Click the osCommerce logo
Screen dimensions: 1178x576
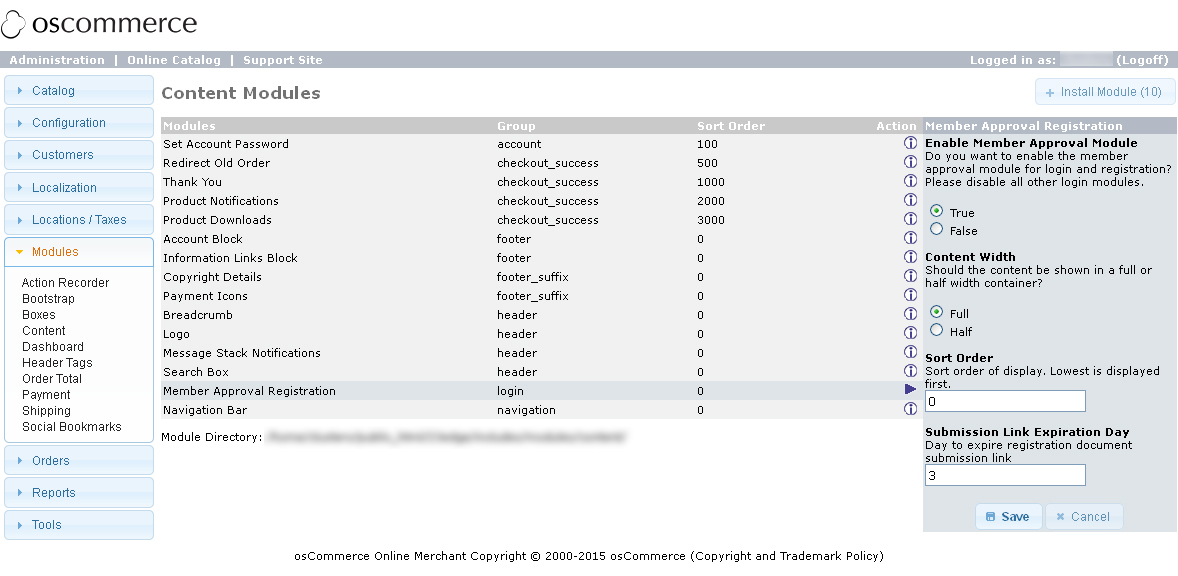(x=100, y=24)
